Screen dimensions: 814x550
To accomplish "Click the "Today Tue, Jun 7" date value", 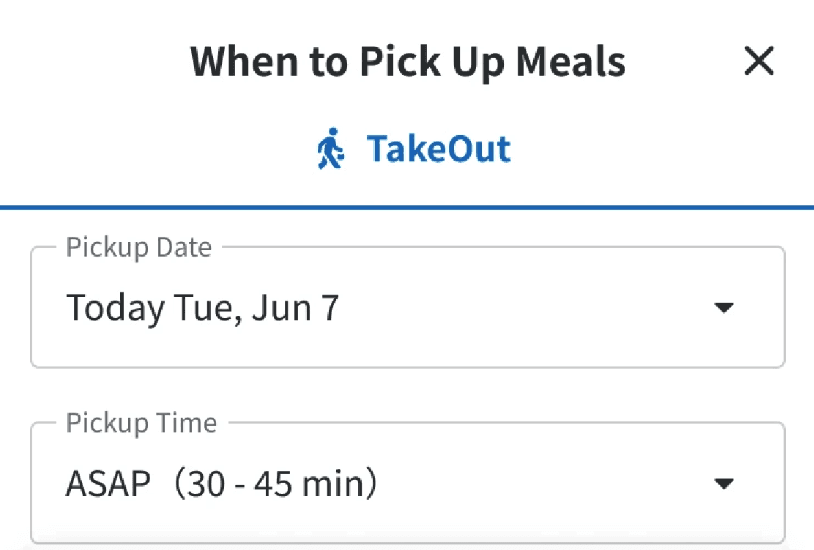I will coord(202,307).
